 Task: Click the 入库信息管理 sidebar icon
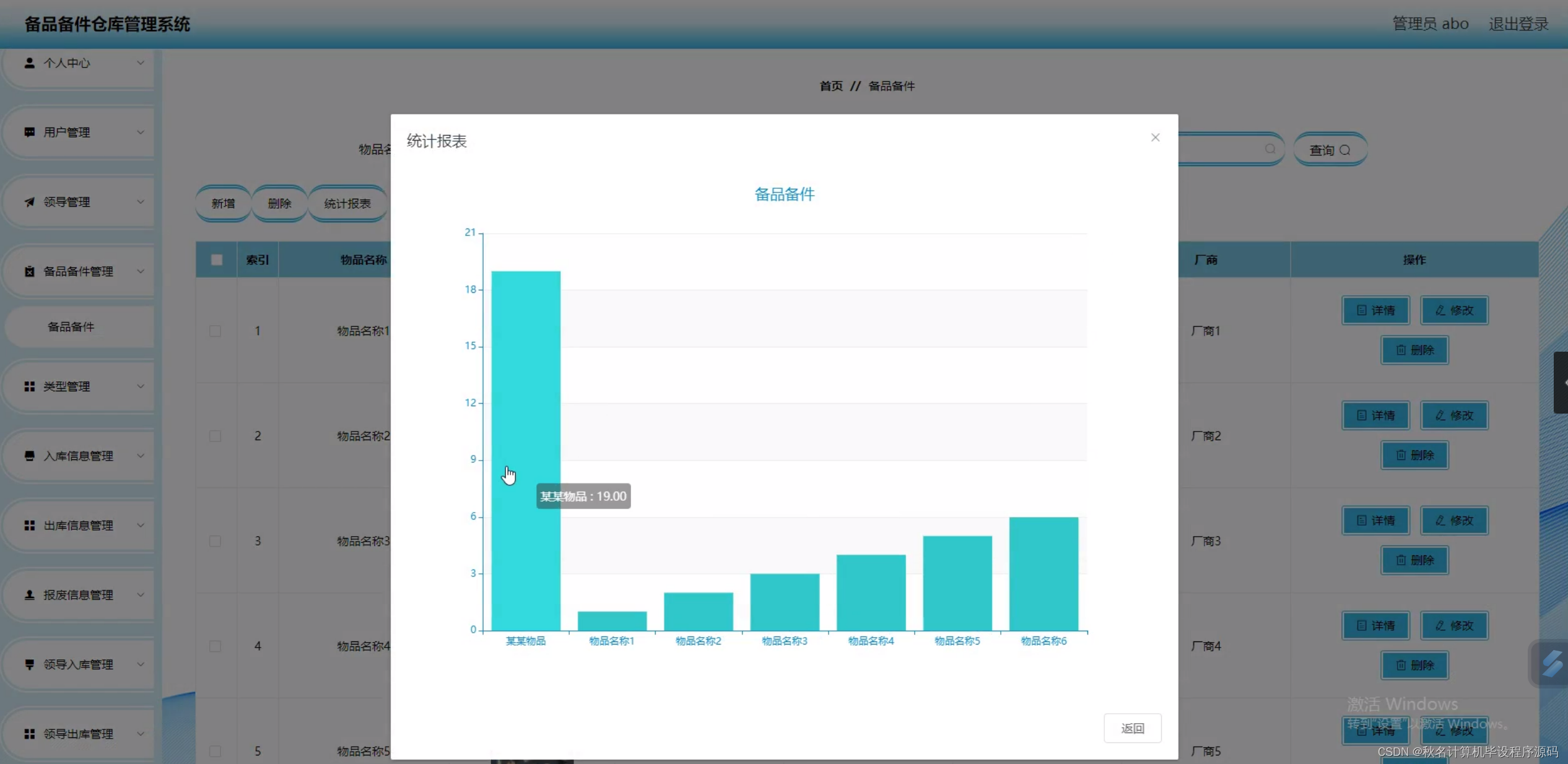(29, 456)
